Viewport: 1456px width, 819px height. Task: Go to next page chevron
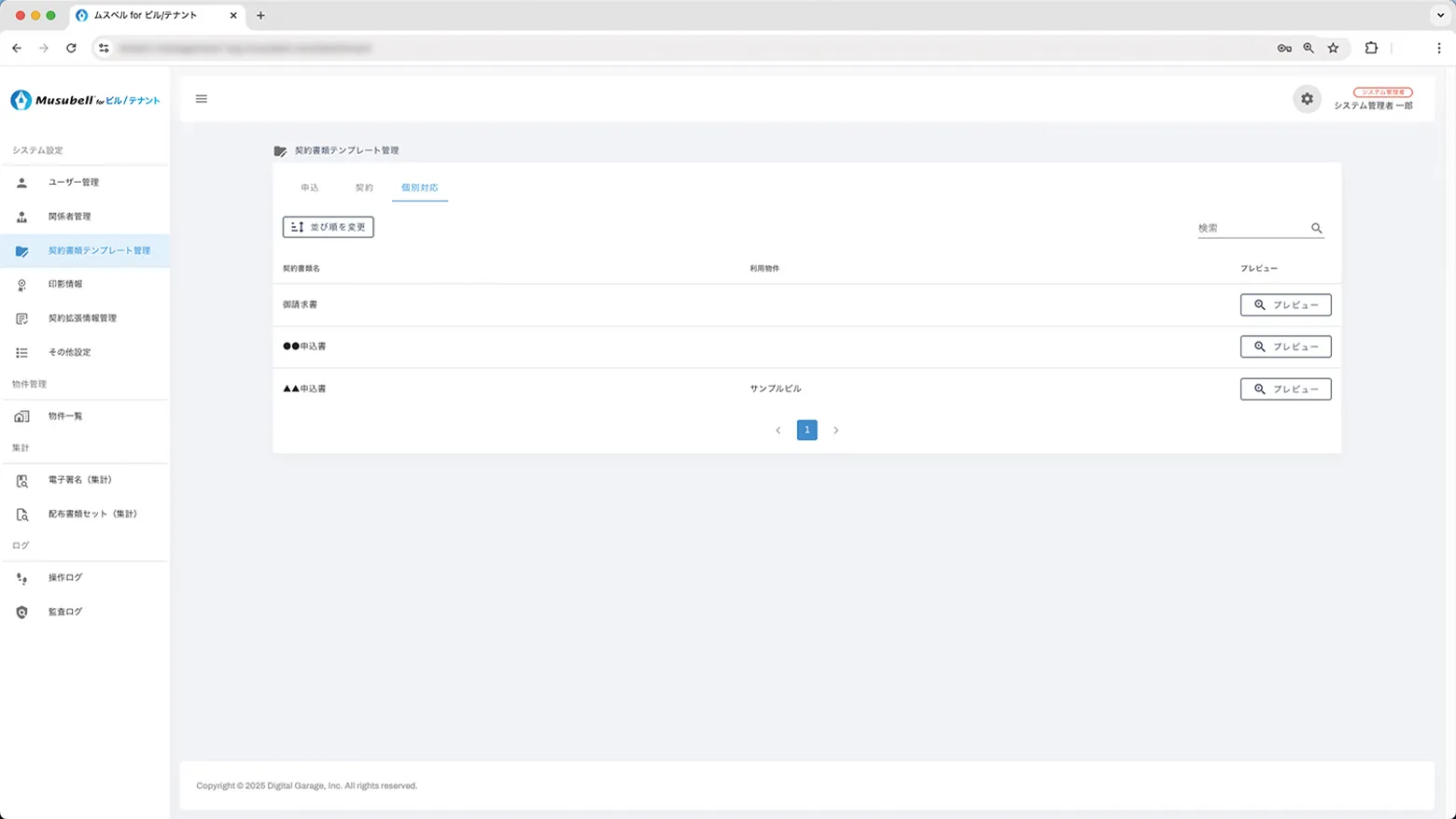[x=835, y=431]
